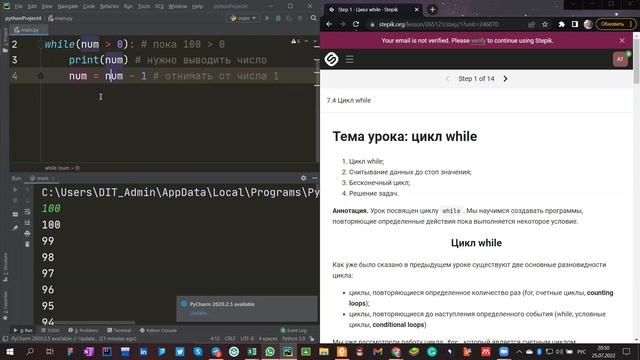
Task: Dismiss the email verification banner
Action: tap(622, 41)
